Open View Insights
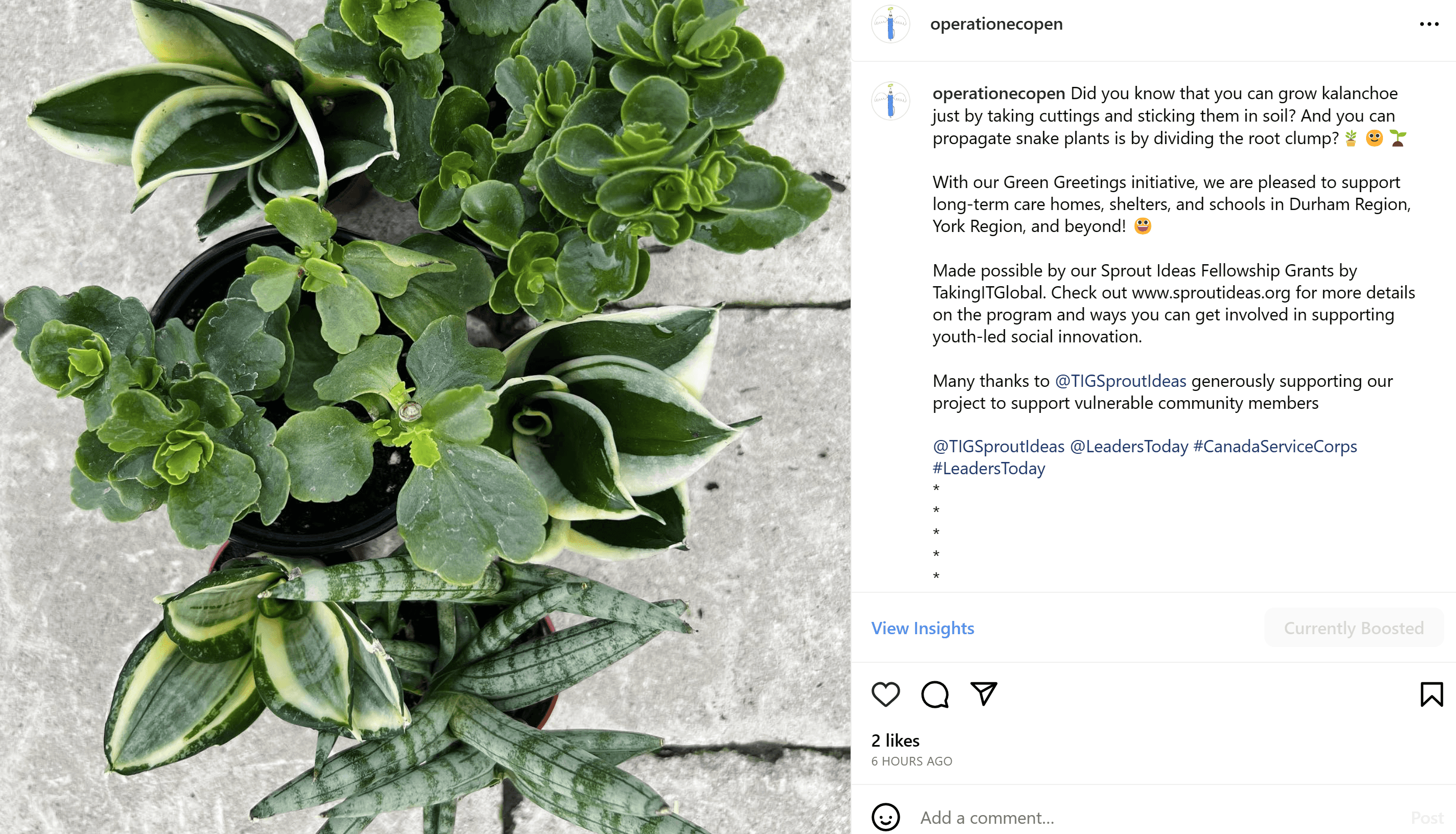Viewport: 1456px width, 834px height. tap(922, 628)
